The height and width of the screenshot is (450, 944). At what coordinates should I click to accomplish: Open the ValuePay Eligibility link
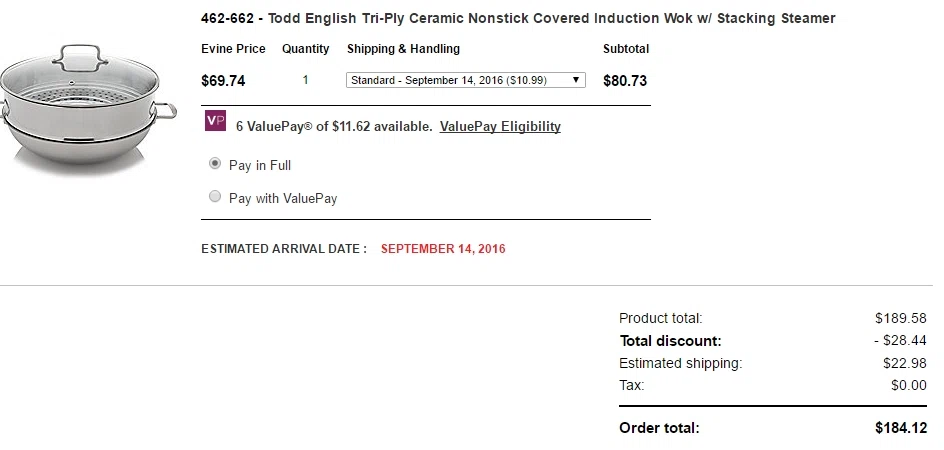500,127
